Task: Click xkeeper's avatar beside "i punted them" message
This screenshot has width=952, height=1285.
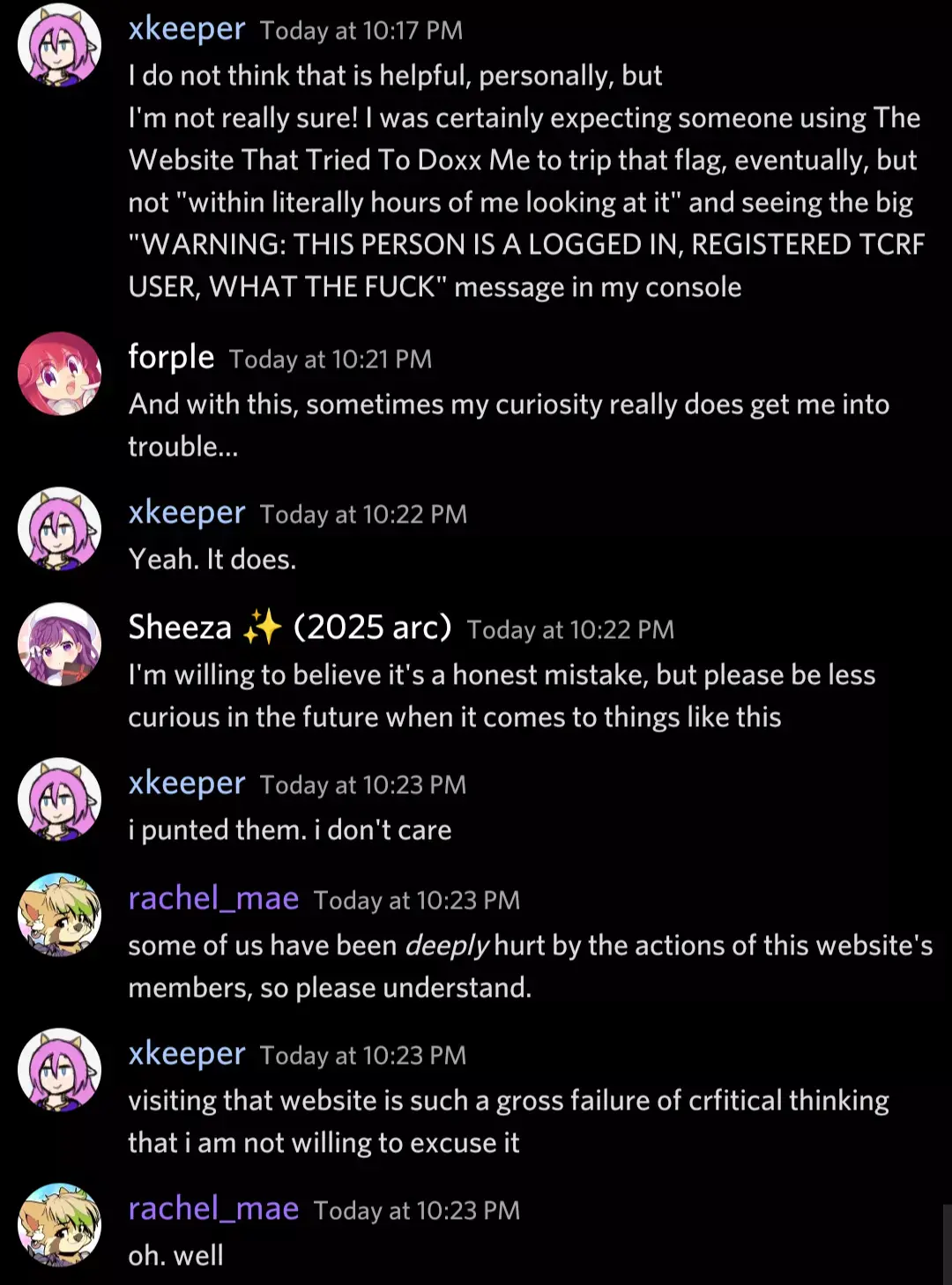Action: click(x=59, y=799)
